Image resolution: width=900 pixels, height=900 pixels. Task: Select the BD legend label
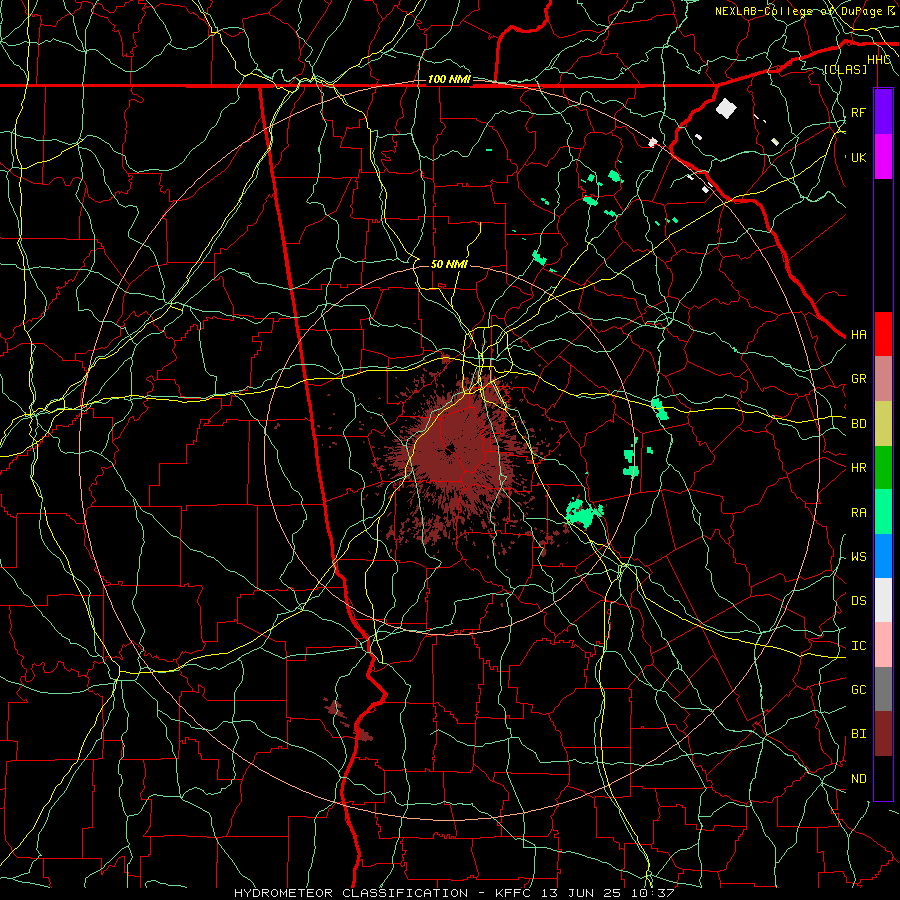tap(858, 424)
